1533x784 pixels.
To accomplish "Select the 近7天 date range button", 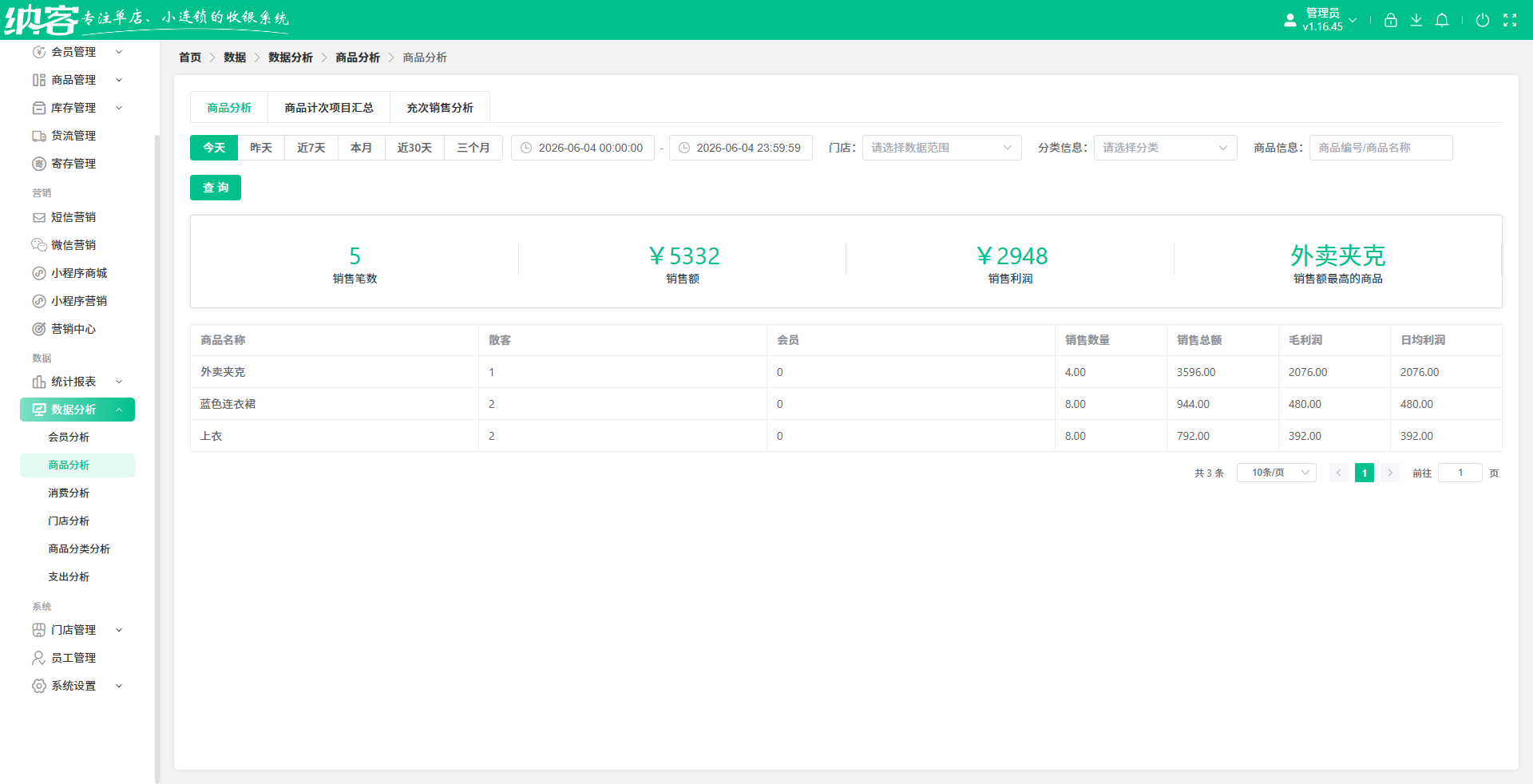I will click(311, 148).
